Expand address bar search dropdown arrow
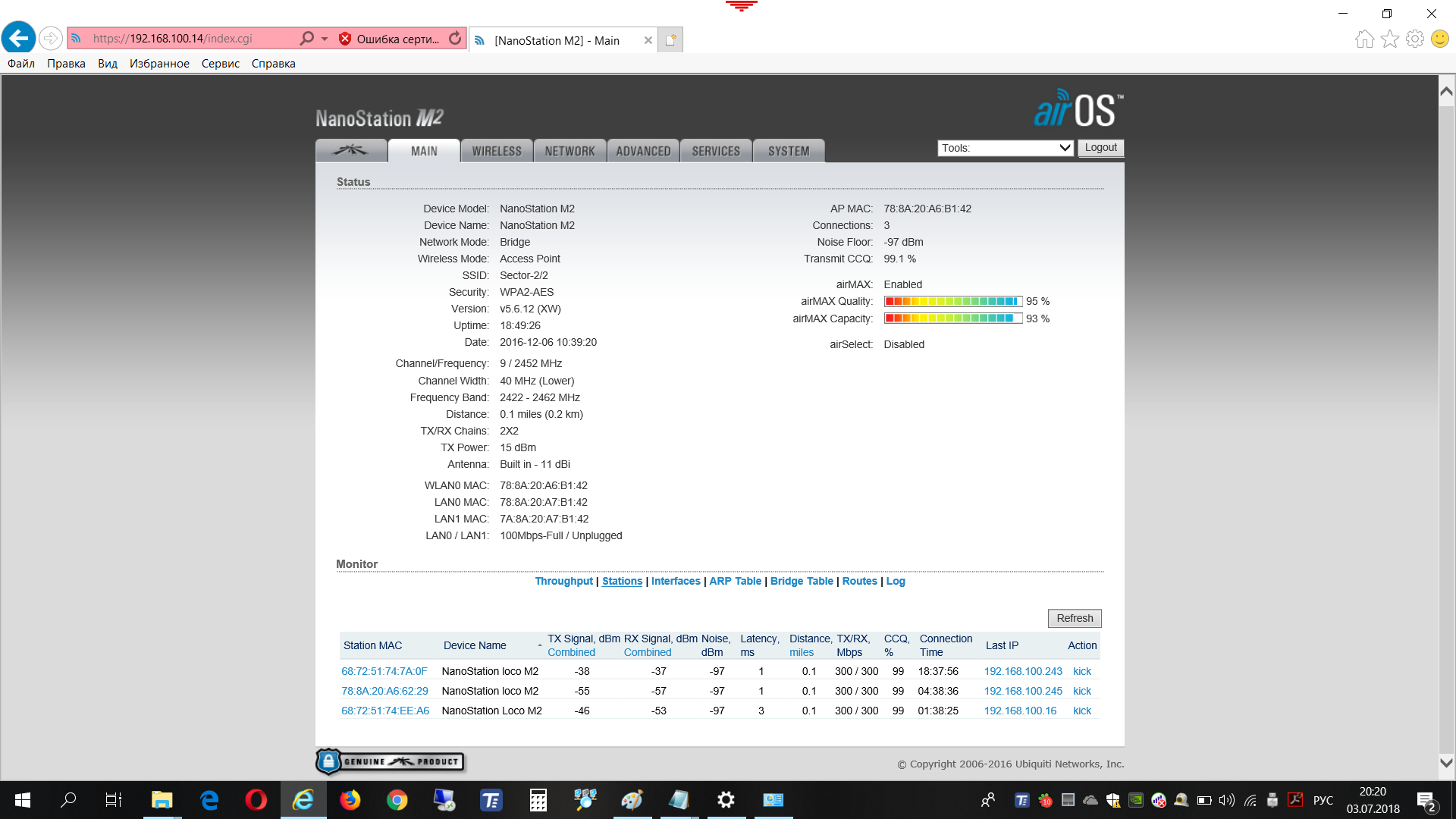Image resolution: width=1456 pixels, height=819 pixels. [x=325, y=39]
